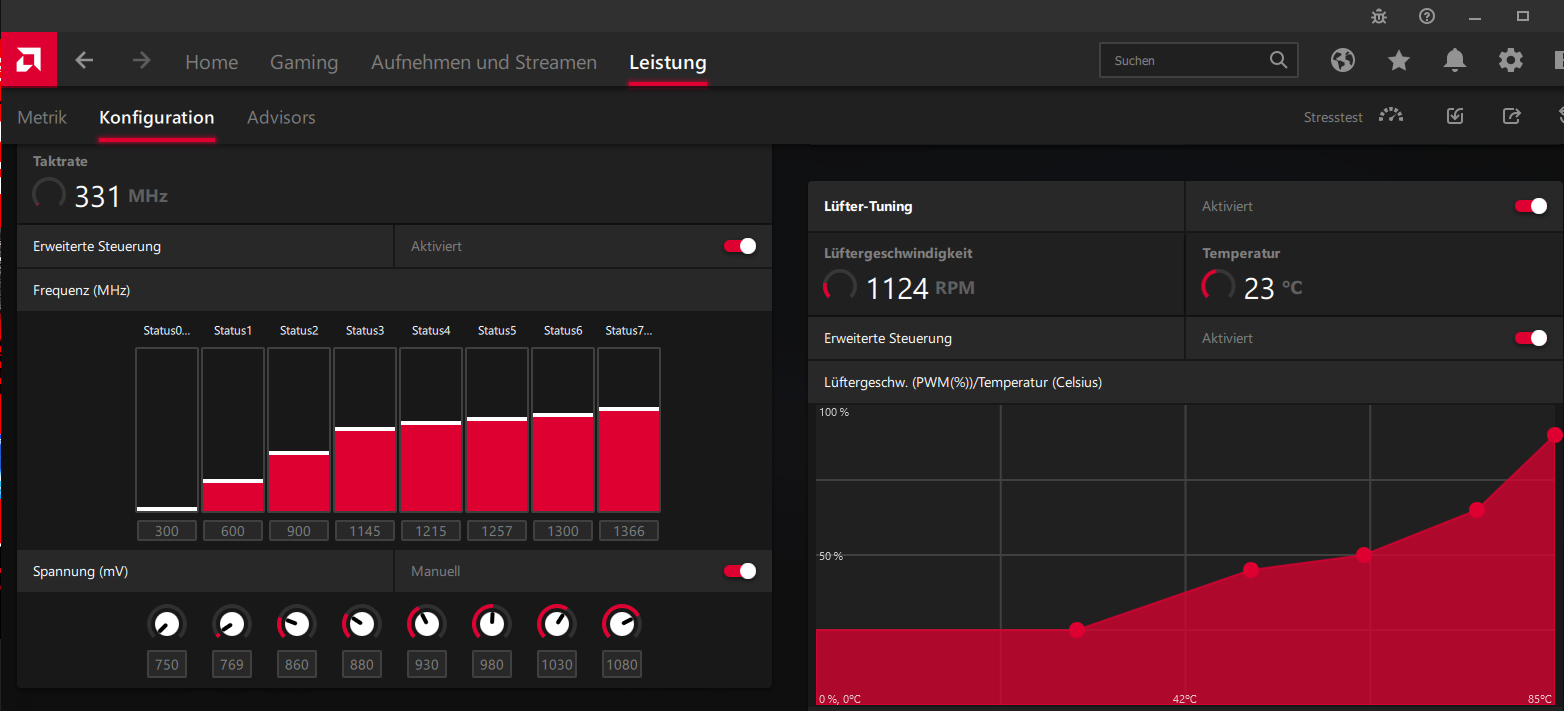Click the 880 mV voltage field
This screenshot has width=1564, height=711.
pyautogui.click(x=362, y=664)
